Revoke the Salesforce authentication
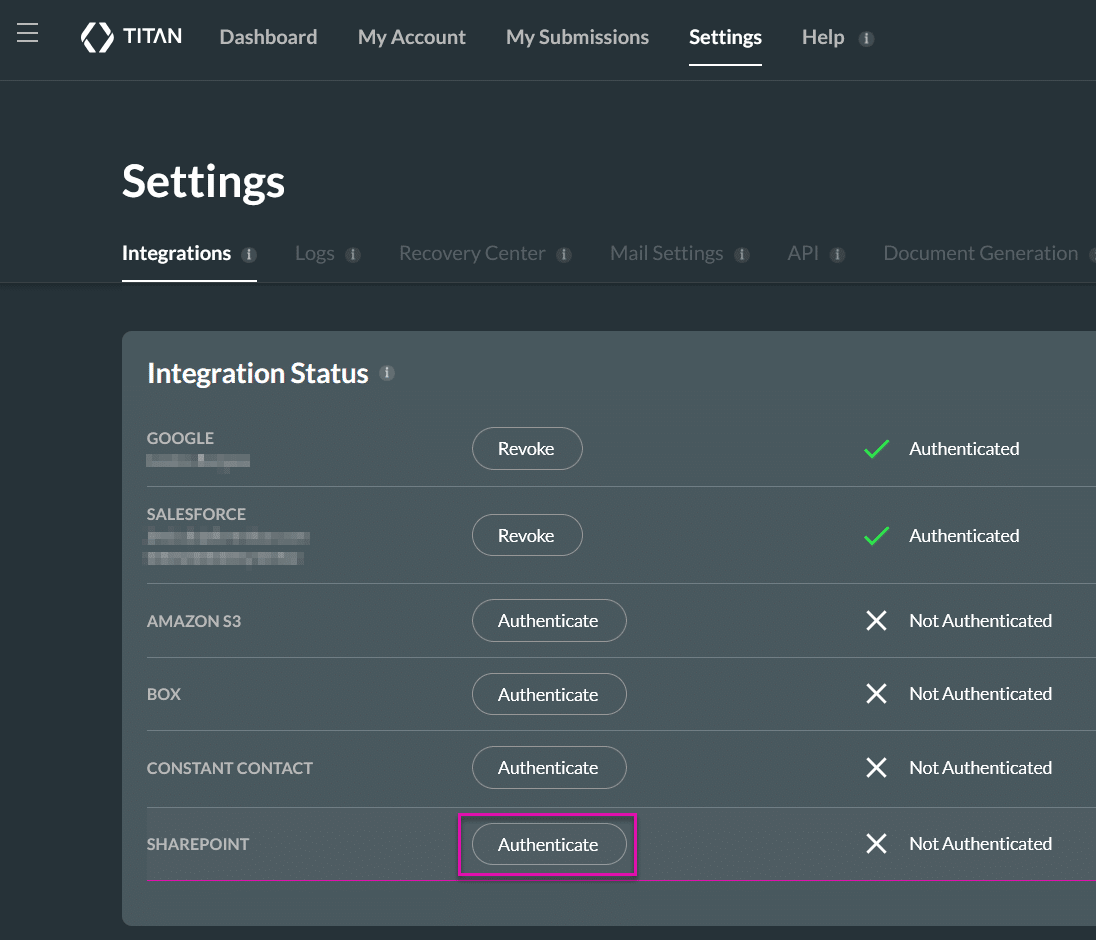The image size is (1096, 940). click(x=527, y=535)
